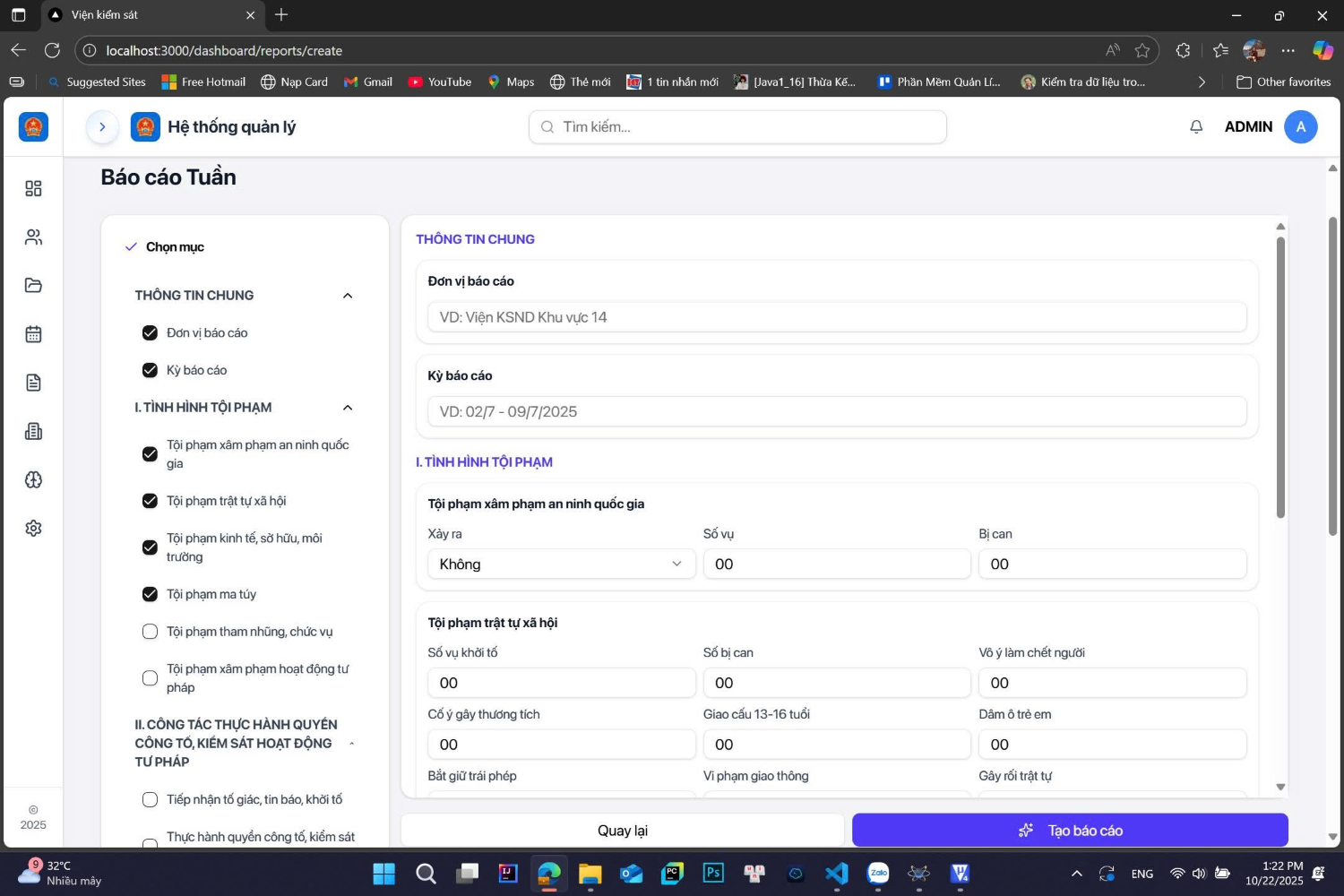Click the Tạo báo cáo button
Viewport: 1344px width, 896px height.
[x=1069, y=831]
